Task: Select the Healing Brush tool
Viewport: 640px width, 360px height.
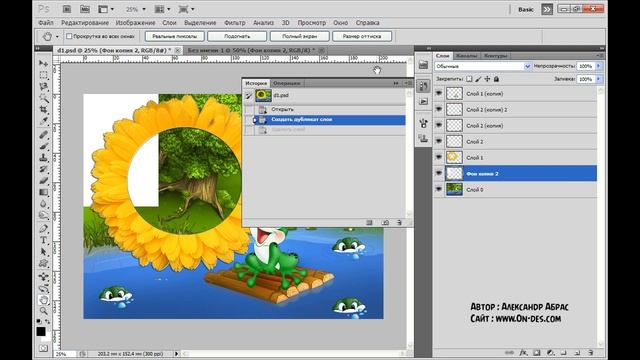Action: pos(43,135)
